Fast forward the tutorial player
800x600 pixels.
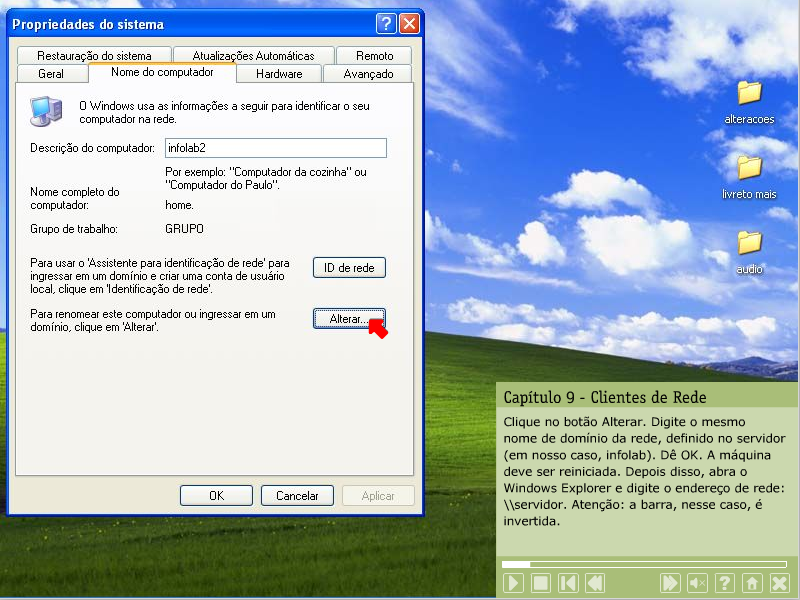click(671, 583)
